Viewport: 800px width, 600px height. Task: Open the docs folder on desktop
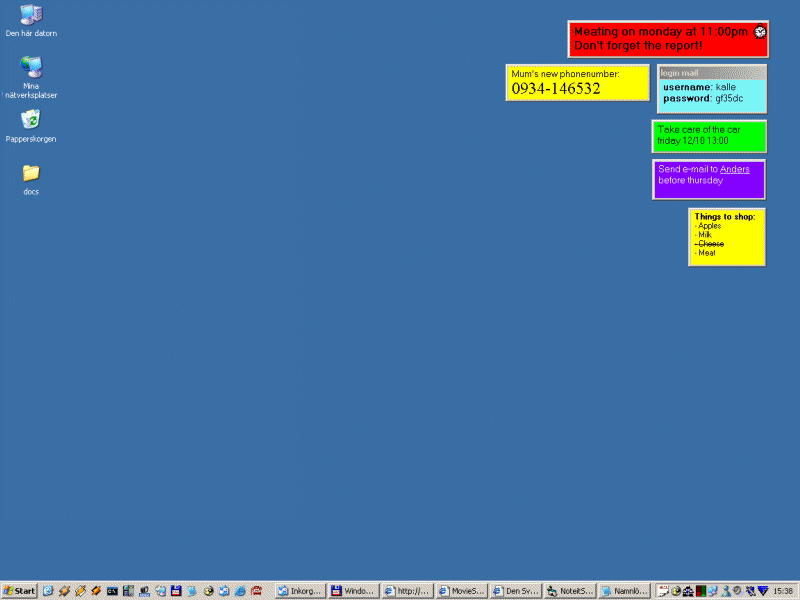31,173
